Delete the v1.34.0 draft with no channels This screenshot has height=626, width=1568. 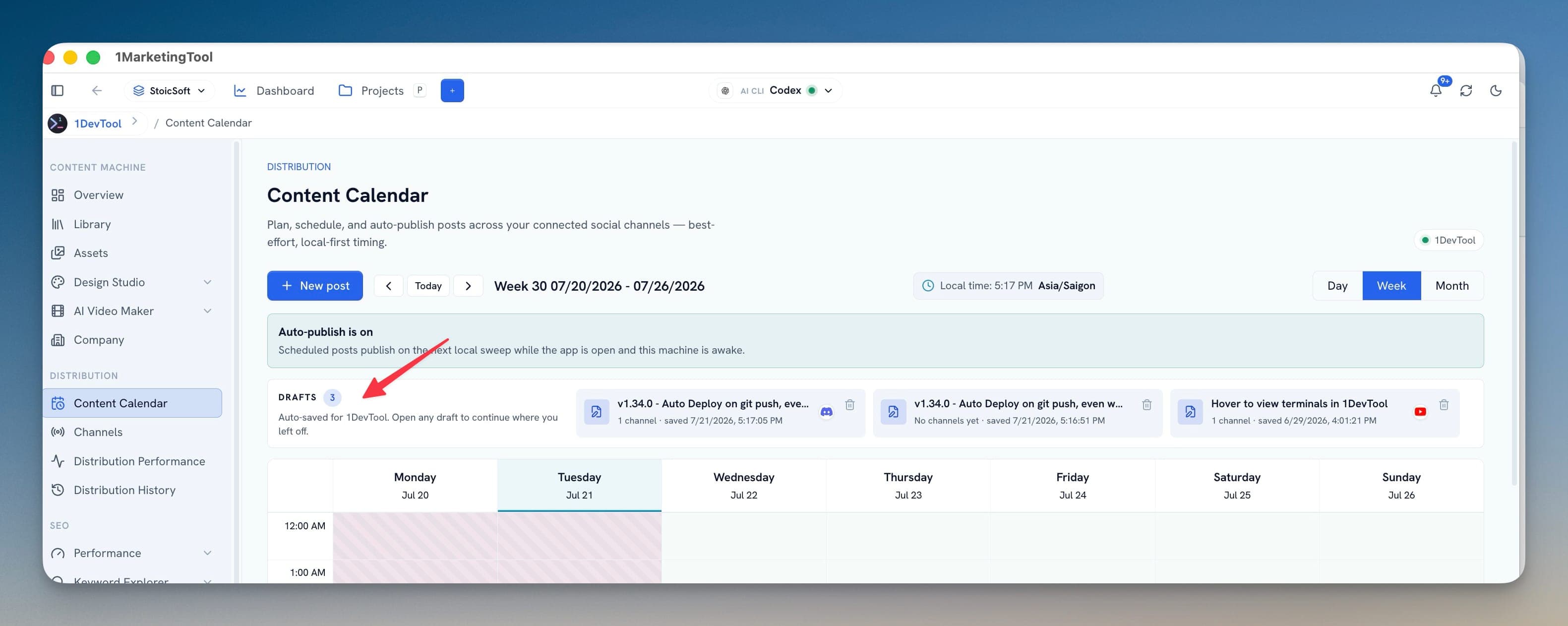click(x=1146, y=404)
